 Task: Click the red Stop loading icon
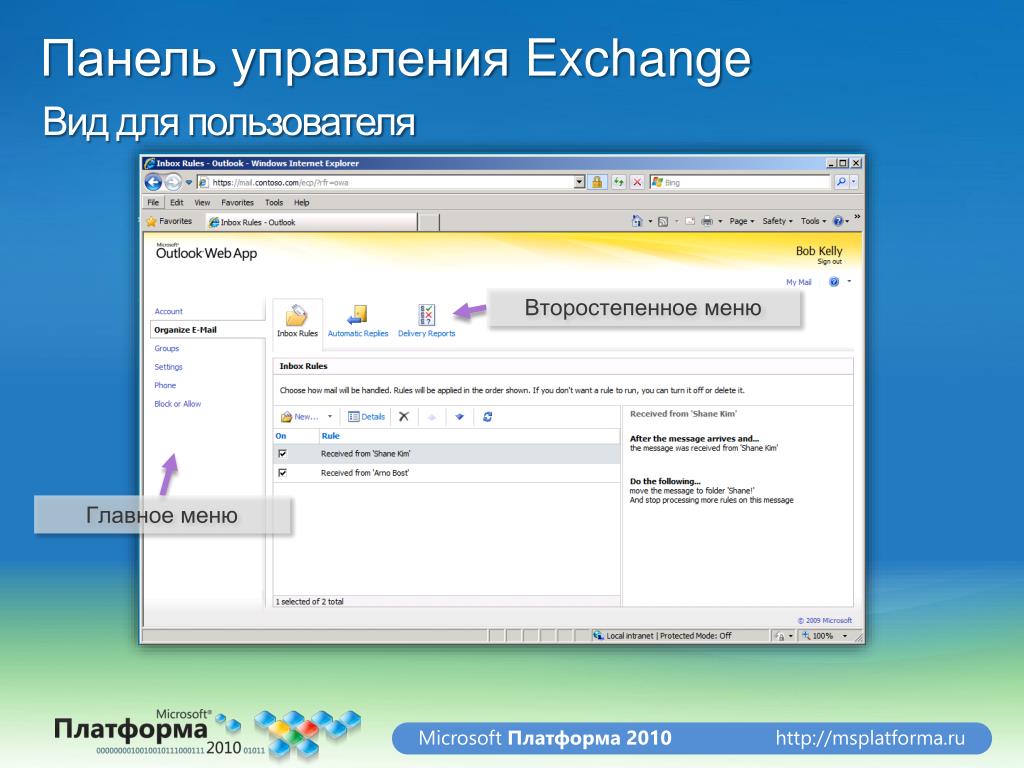pos(637,182)
